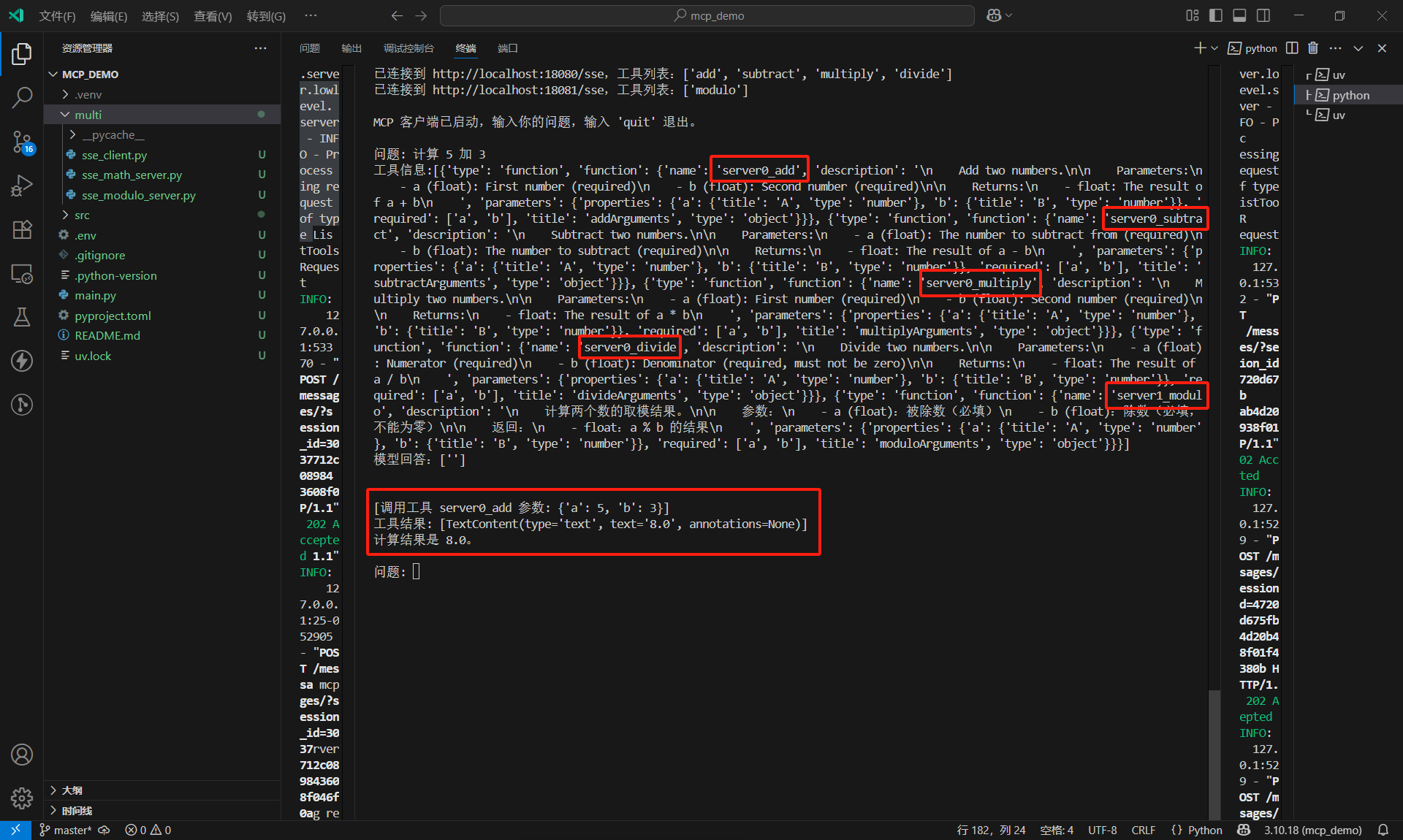
Task: Expand the 时间线 timeline section
Action: 162,811
